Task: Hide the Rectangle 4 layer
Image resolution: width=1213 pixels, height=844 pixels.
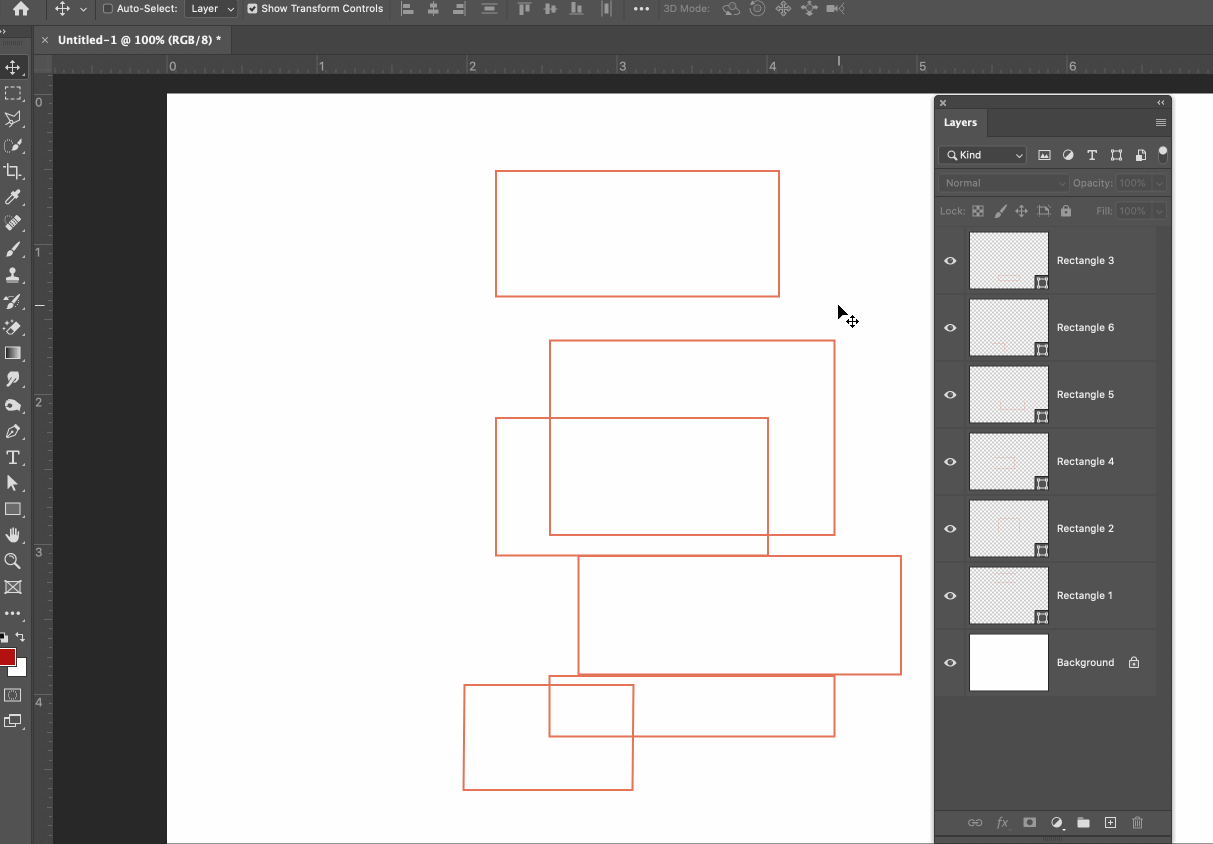Action: click(x=950, y=462)
